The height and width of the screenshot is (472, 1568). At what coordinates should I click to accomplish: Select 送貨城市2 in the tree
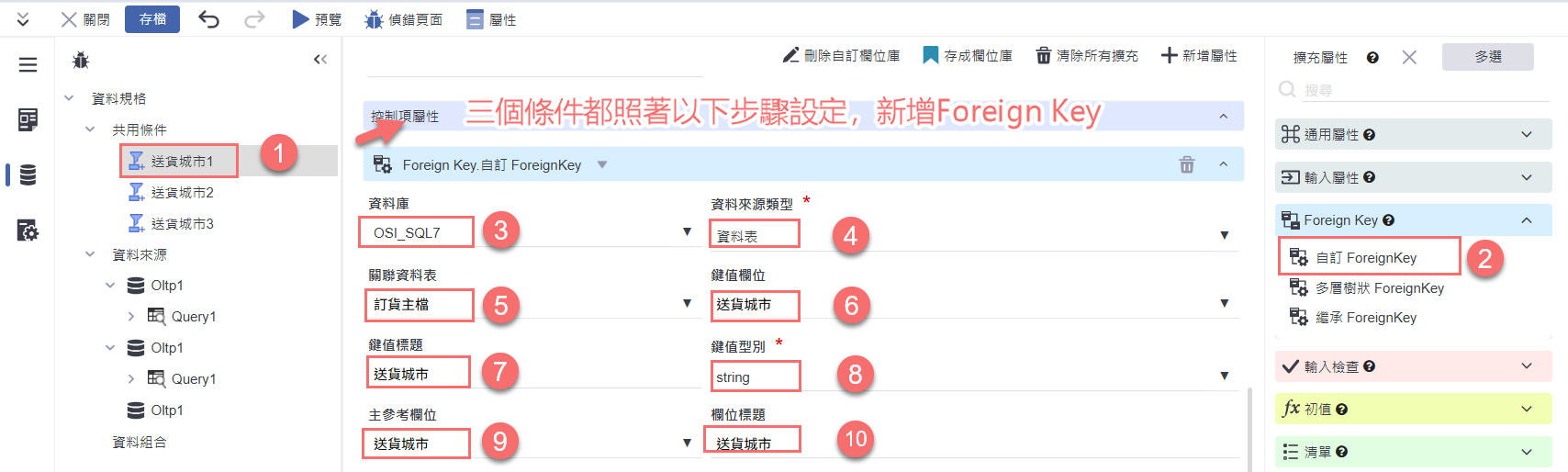pos(182,193)
